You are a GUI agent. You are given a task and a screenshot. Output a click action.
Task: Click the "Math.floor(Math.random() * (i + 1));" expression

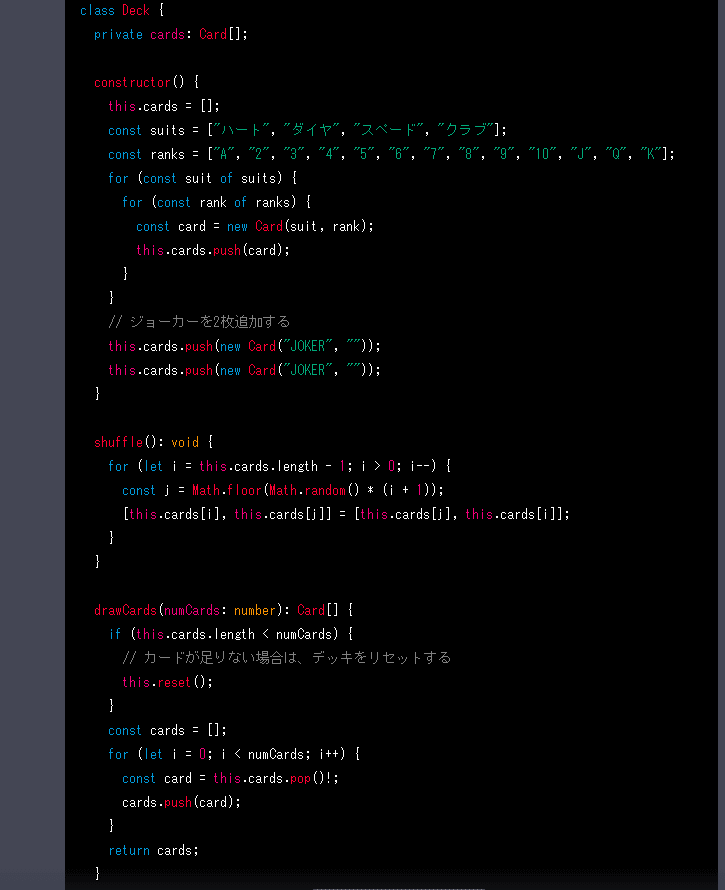[x=318, y=490]
